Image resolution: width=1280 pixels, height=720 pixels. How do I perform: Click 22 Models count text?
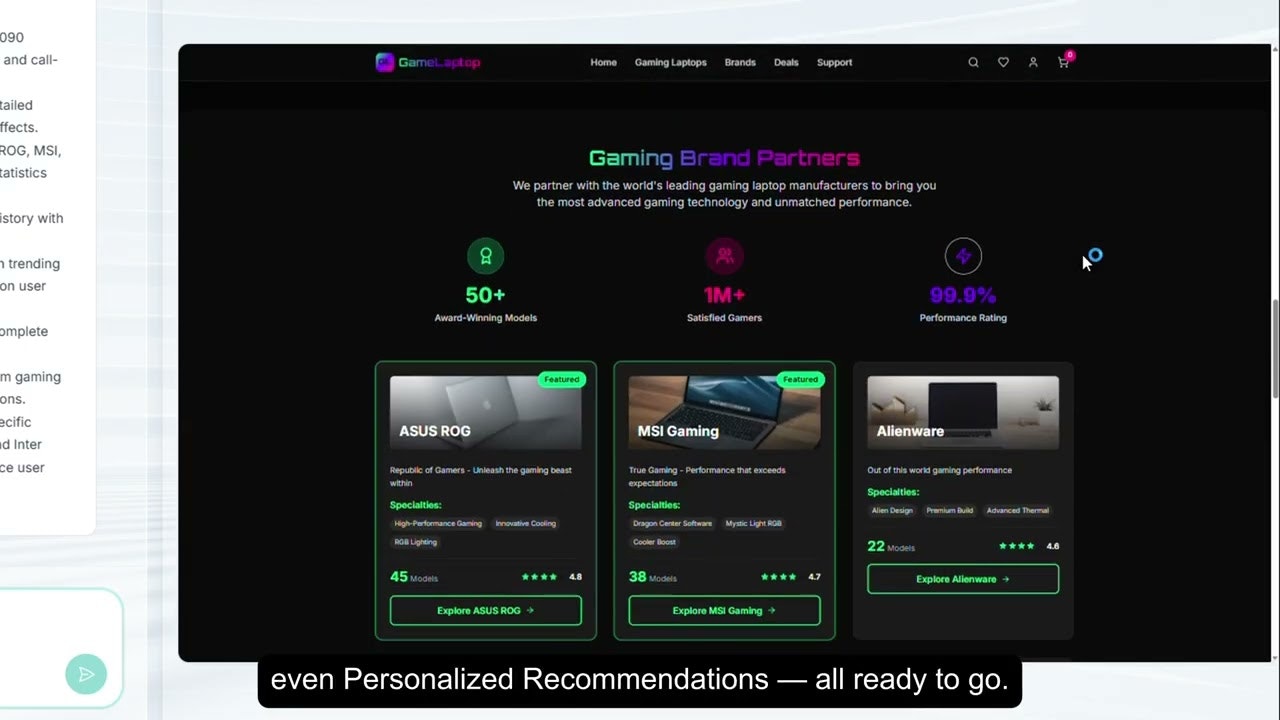coord(891,546)
